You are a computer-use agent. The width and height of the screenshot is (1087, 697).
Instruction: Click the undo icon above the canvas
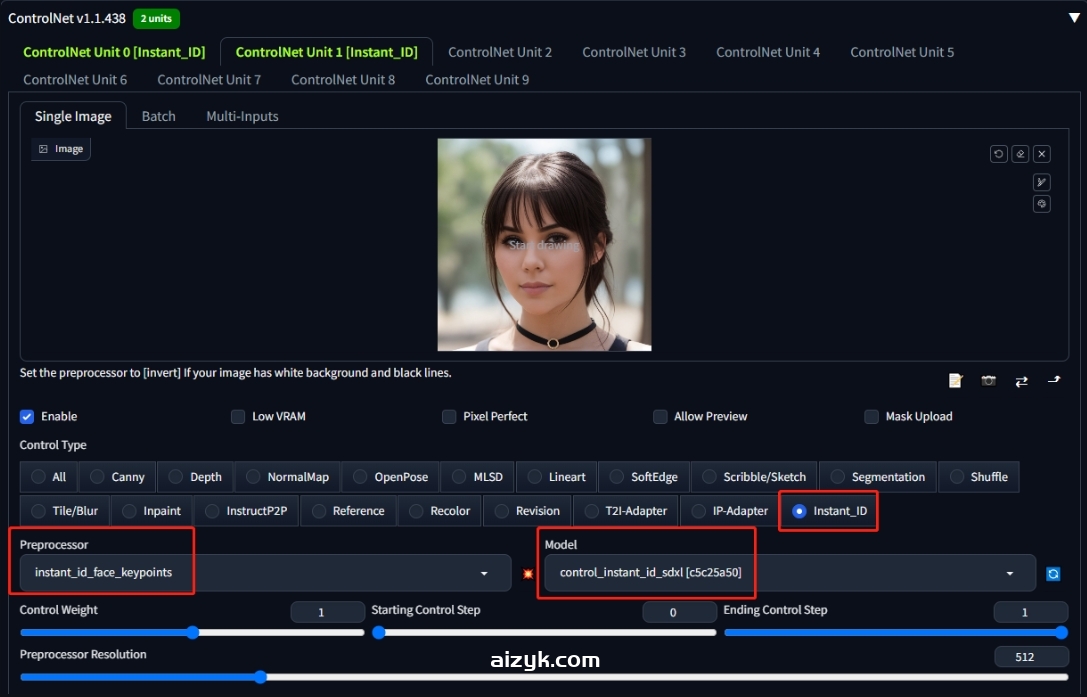click(x=998, y=154)
